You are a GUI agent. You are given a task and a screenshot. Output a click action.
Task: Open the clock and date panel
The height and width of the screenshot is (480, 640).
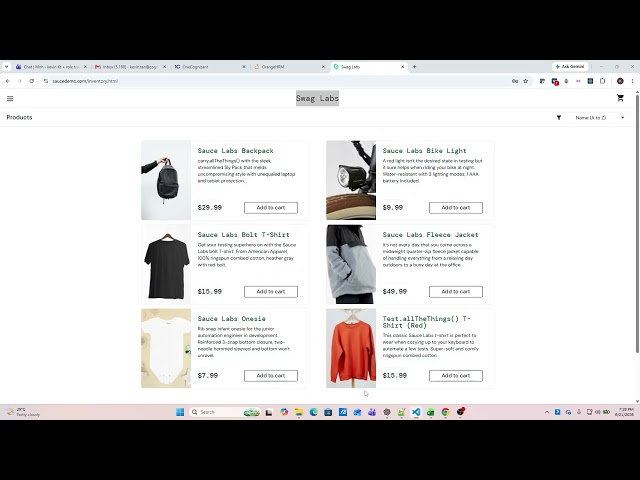tap(626, 412)
